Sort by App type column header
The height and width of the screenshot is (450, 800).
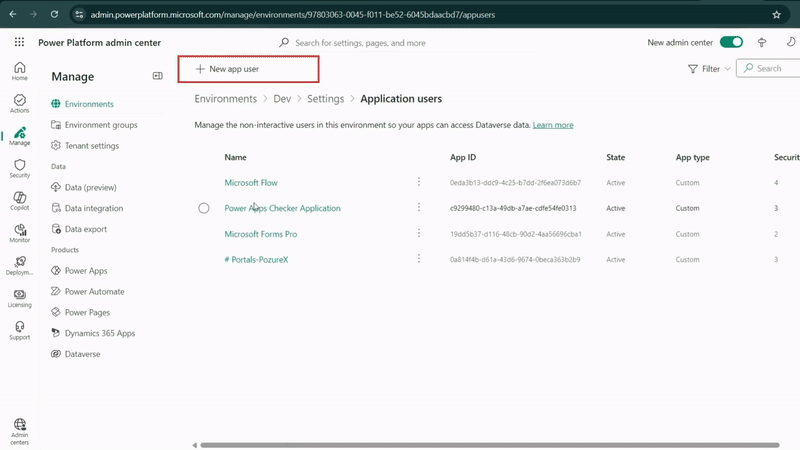point(692,157)
